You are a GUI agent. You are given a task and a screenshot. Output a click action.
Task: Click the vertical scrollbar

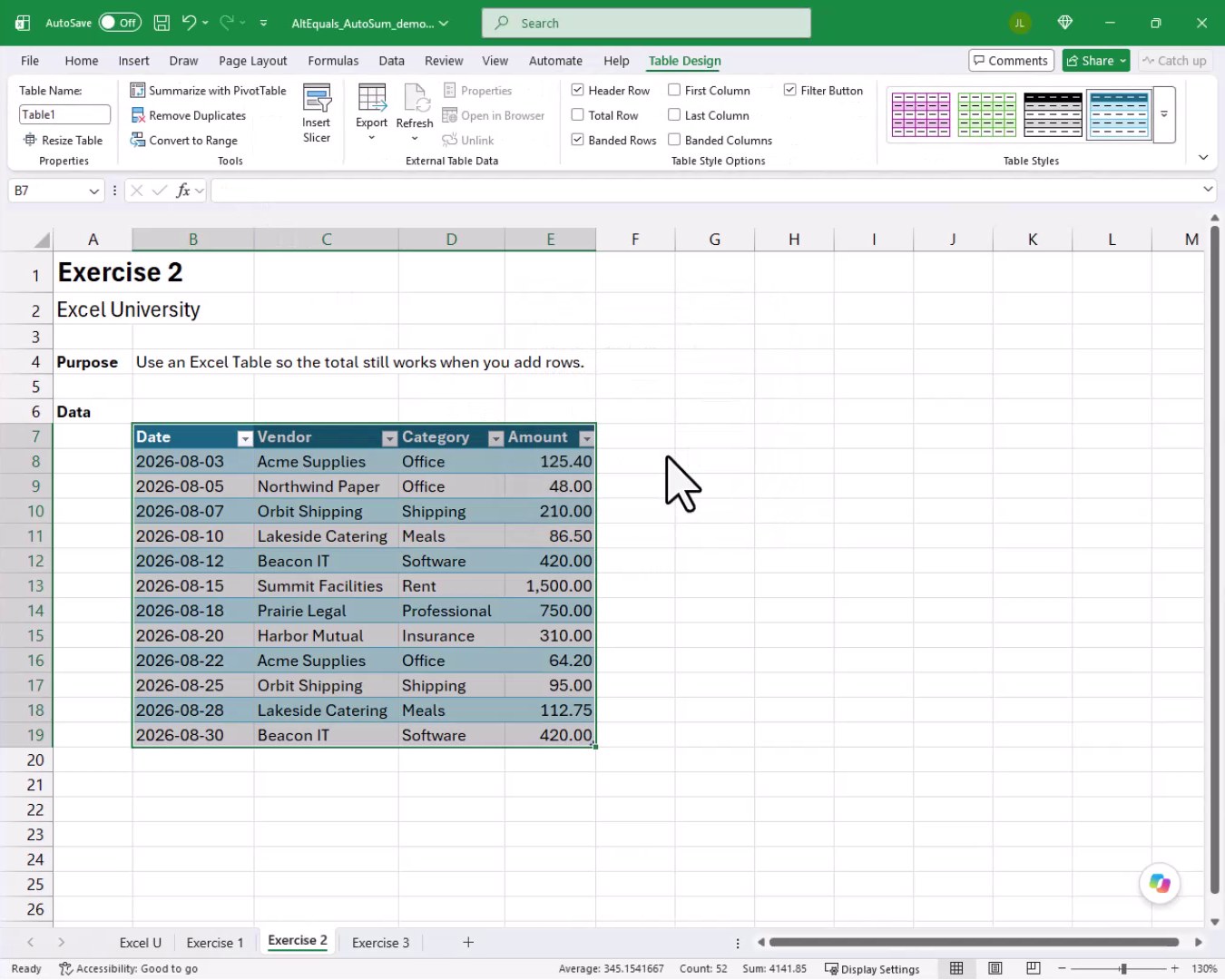[1214, 558]
